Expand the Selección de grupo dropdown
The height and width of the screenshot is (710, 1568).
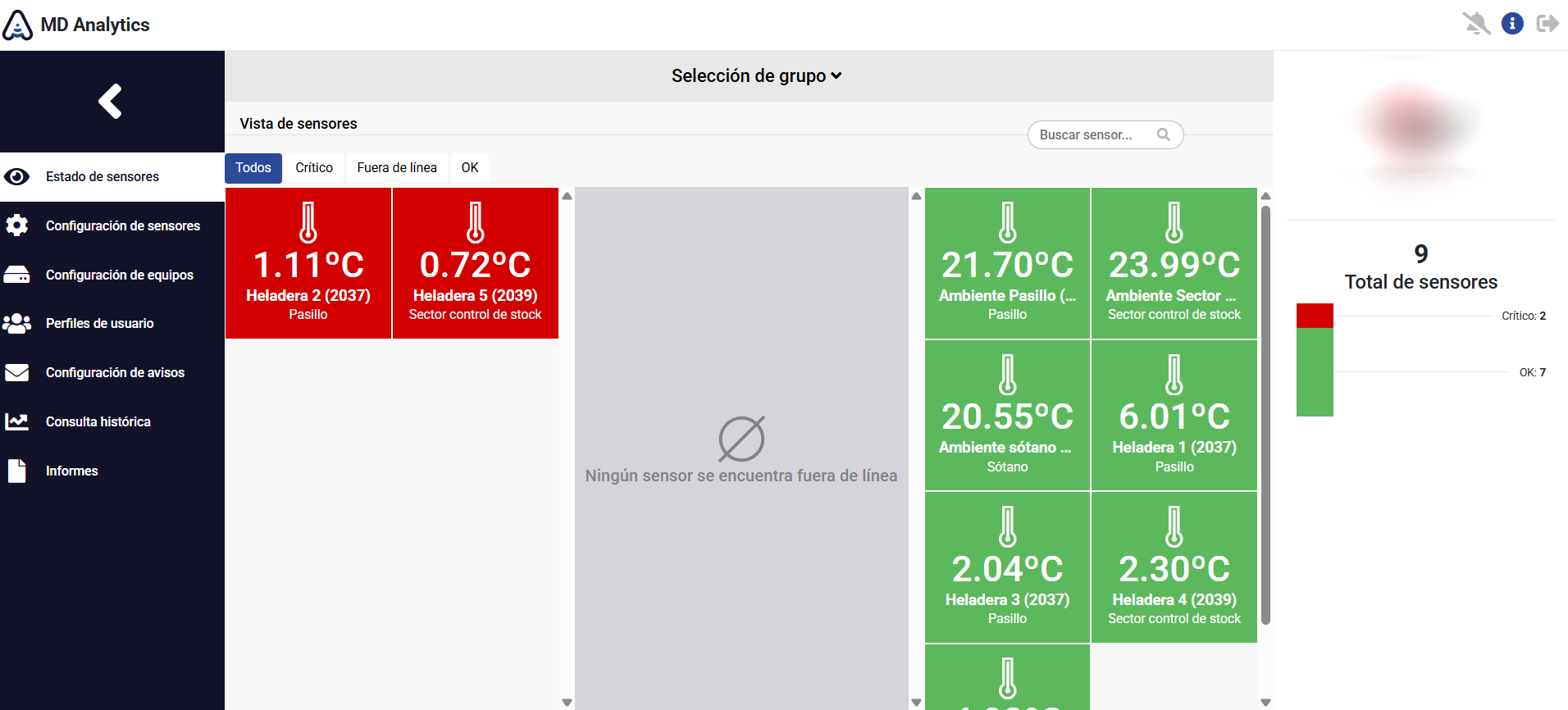(756, 76)
